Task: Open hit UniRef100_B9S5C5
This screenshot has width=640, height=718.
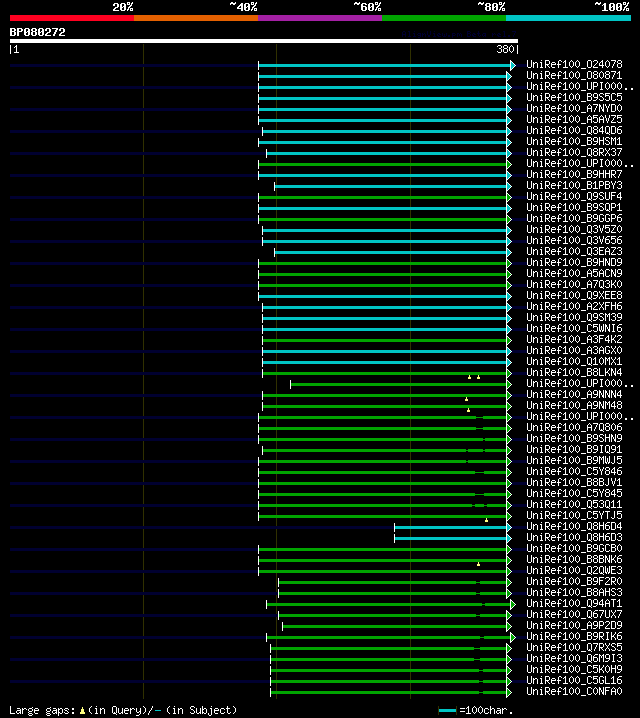Action: (x=574, y=97)
